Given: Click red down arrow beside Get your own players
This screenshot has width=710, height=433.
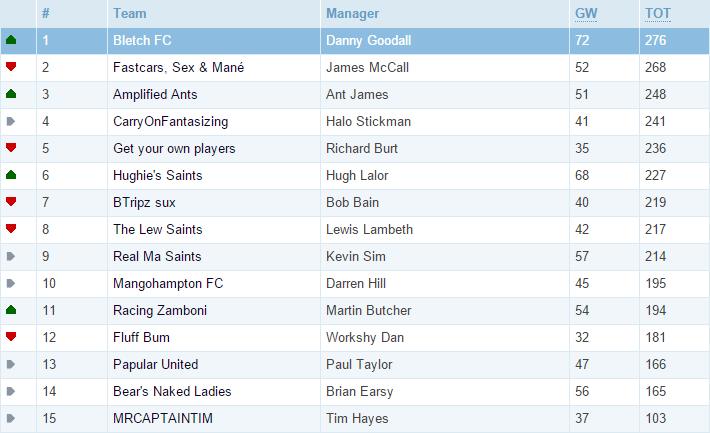Looking at the screenshot, I should pyautogui.click(x=11, y=147).
